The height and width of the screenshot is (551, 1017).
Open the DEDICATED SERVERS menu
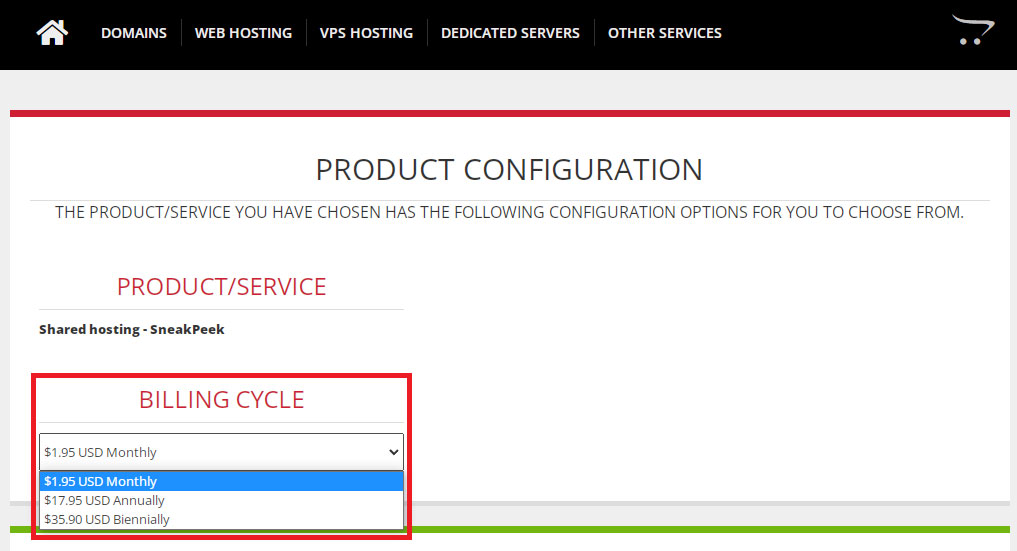pyautogui.click(x=510, y=33)
